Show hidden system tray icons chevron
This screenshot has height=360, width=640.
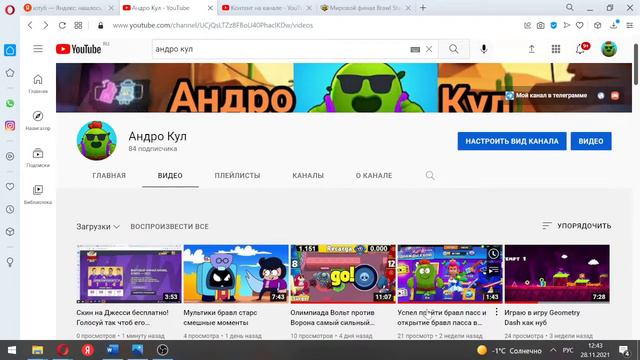tap(553, 350)
